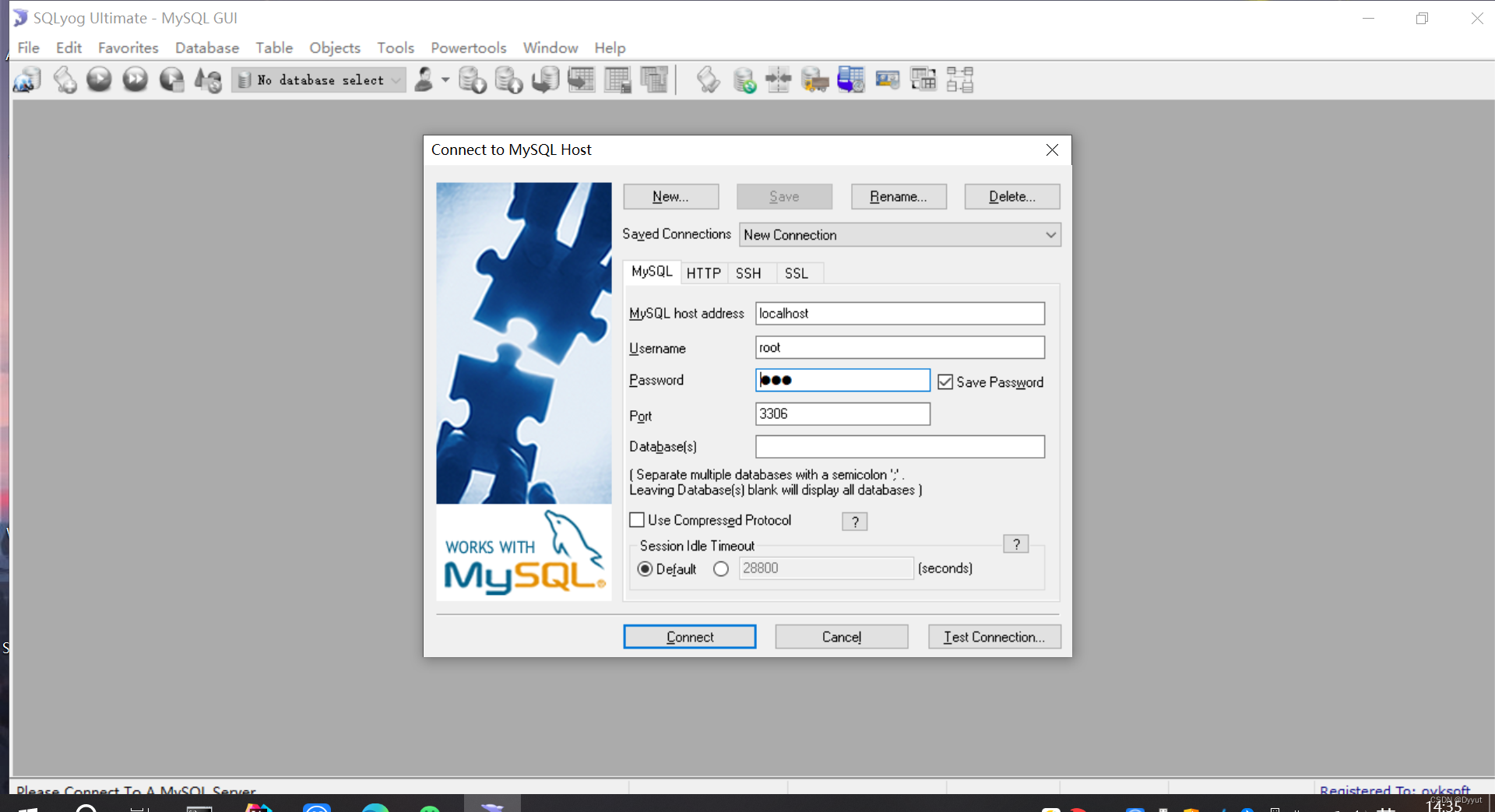Open the Tools menu
The width and height of the screenshot is (1495, 812).
click(x=396, y=47)
